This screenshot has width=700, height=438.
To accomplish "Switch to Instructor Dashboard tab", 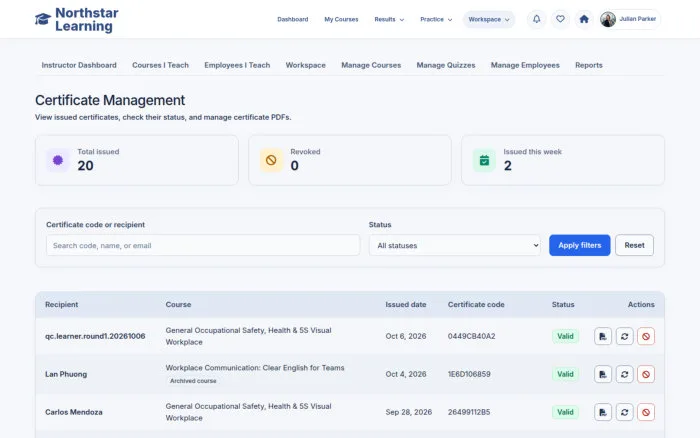I will click(x=79, y=65).
